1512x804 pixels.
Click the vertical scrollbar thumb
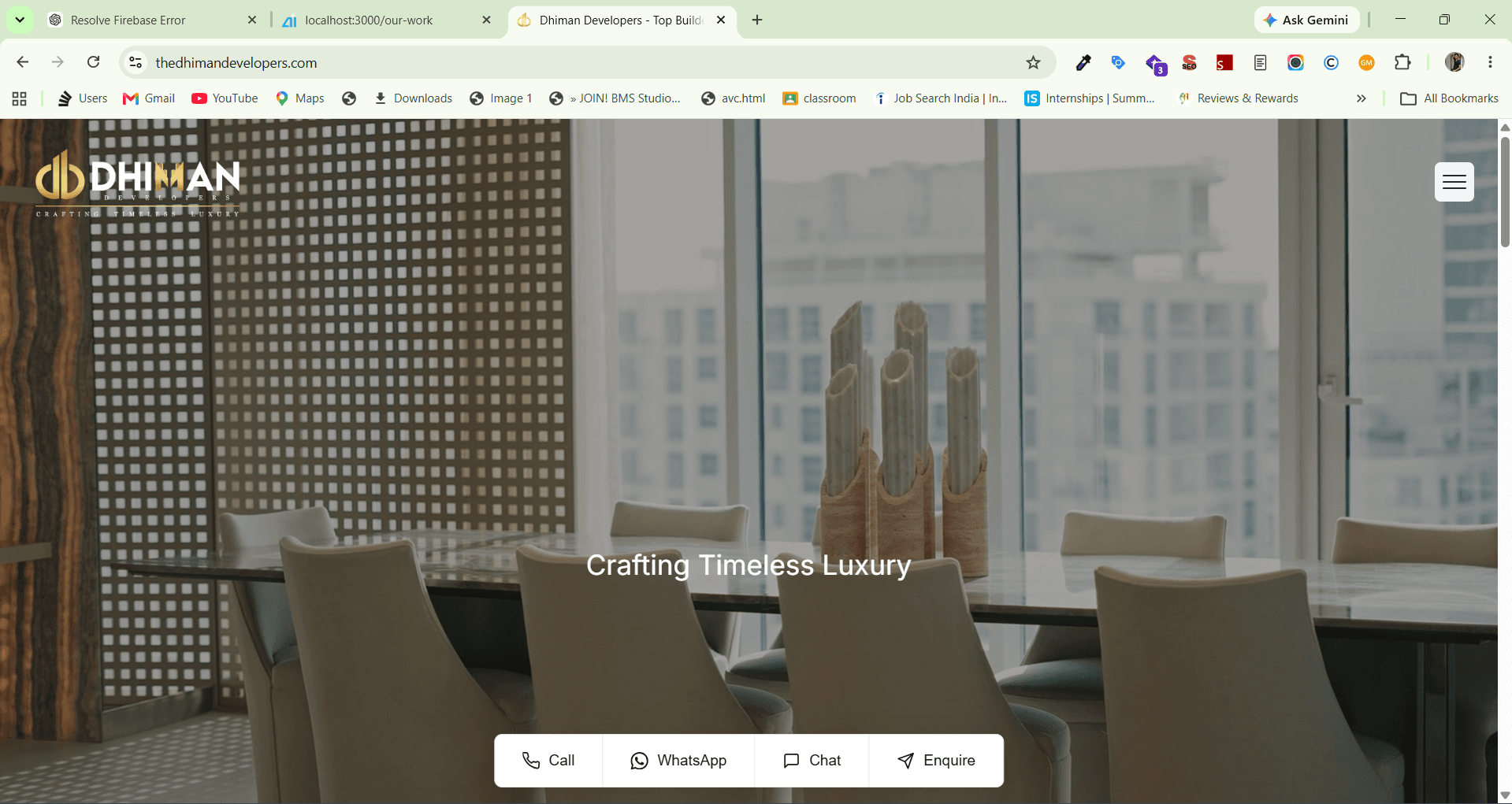pyautogui.click(x=1505, y=192)
